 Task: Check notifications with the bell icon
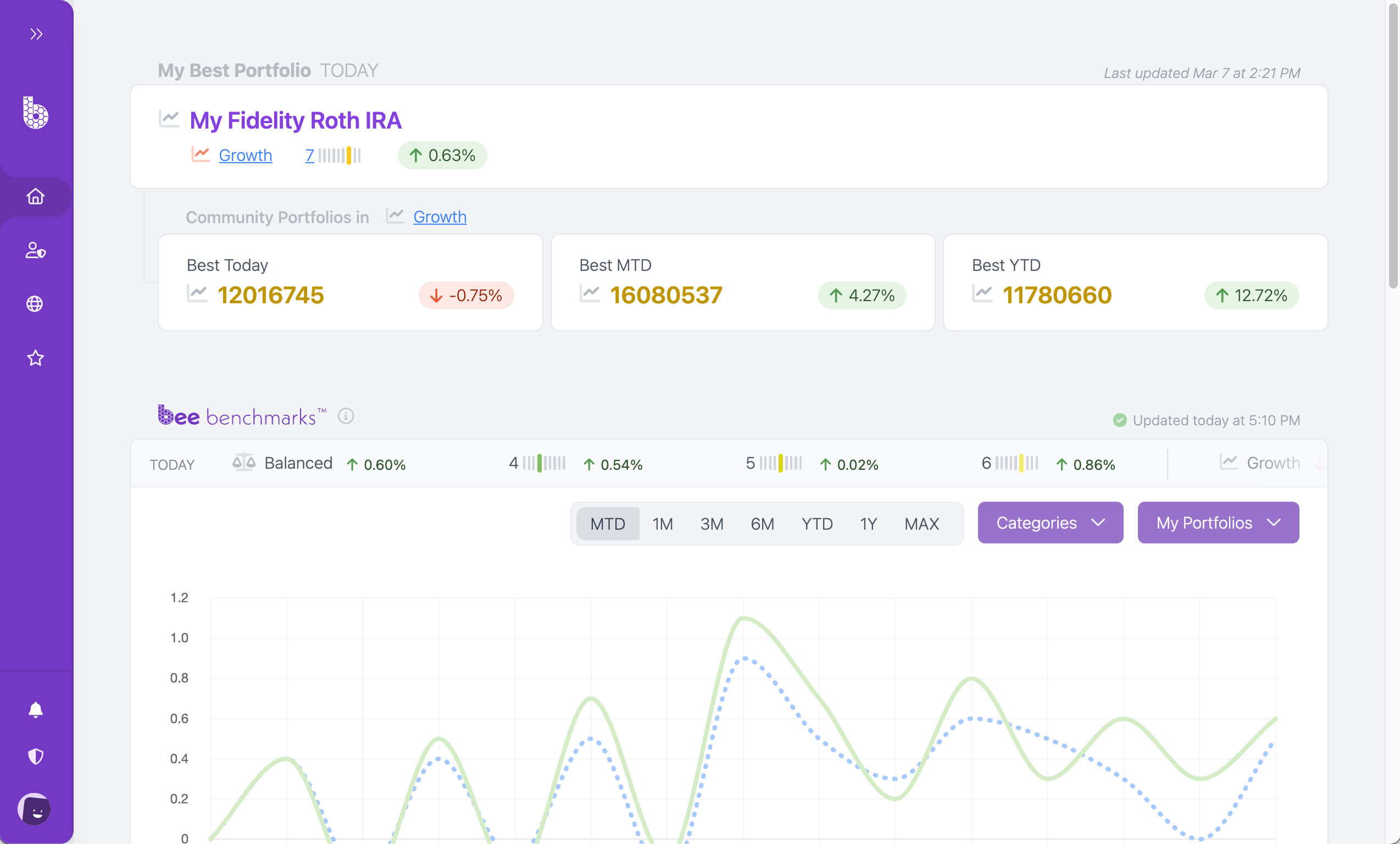(35, 708)
